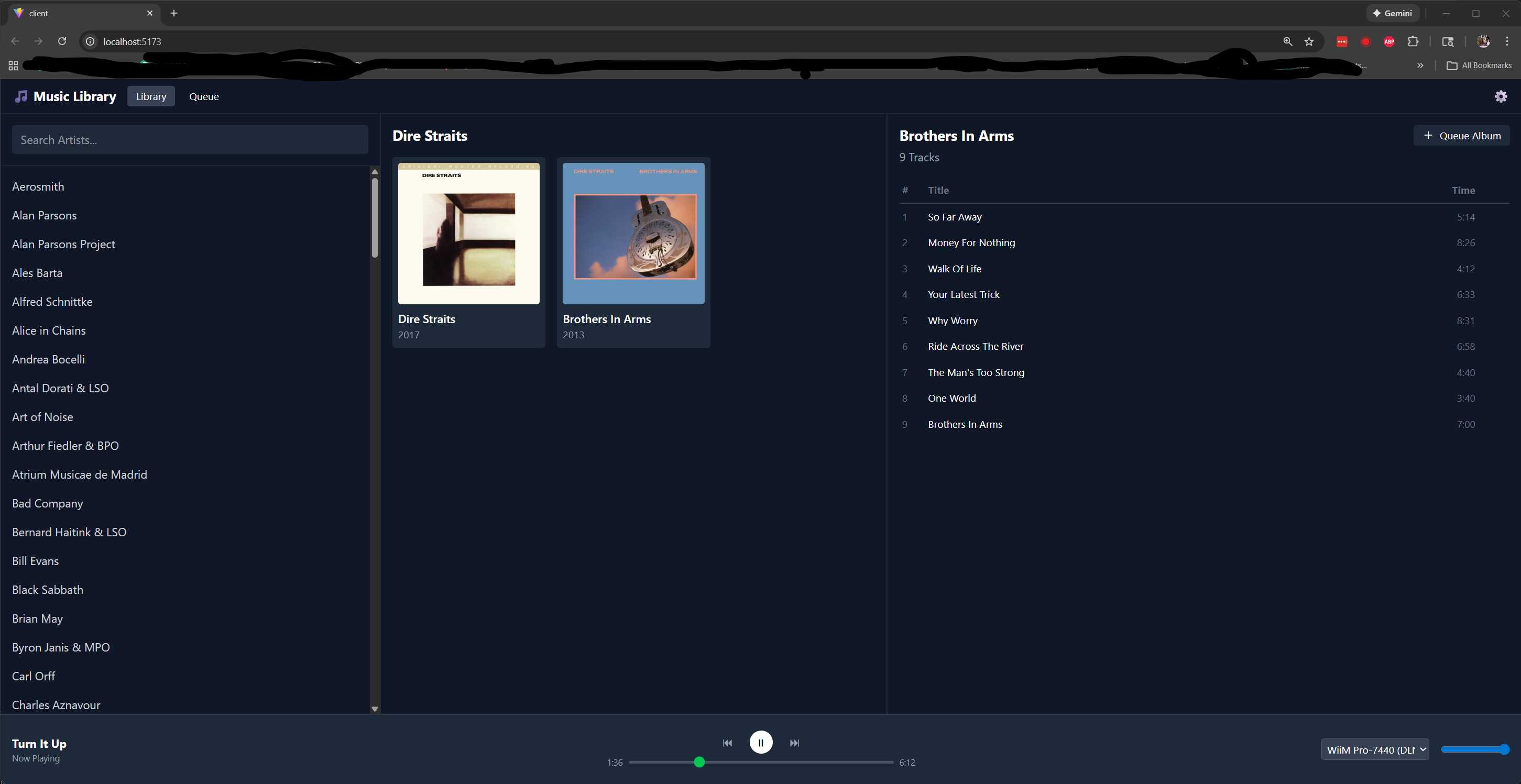Screen dimensions: 1521x784
Task: Select the artist Alice in Chains
Action: tap(49, 330)
